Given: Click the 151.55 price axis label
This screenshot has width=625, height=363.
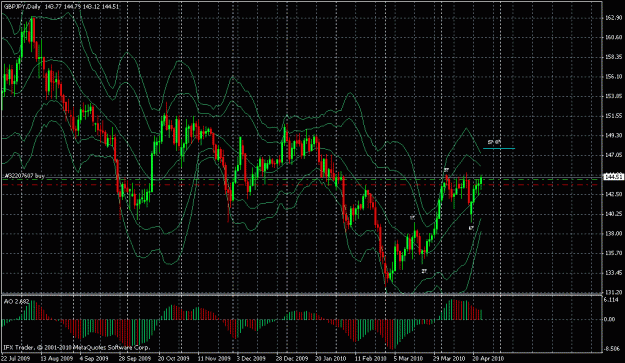Looking at the screenshot, I should tap(613, 116).
